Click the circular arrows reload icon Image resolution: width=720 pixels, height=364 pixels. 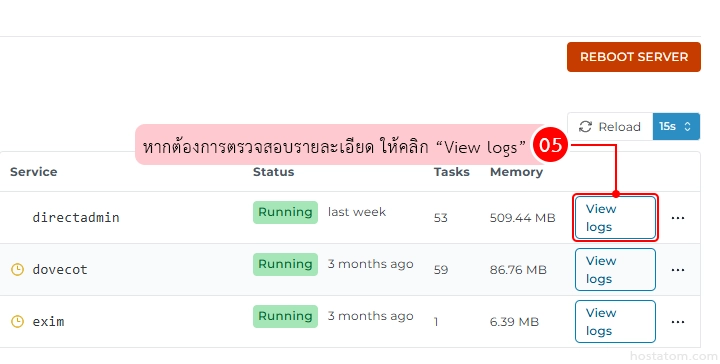point(585,127)
